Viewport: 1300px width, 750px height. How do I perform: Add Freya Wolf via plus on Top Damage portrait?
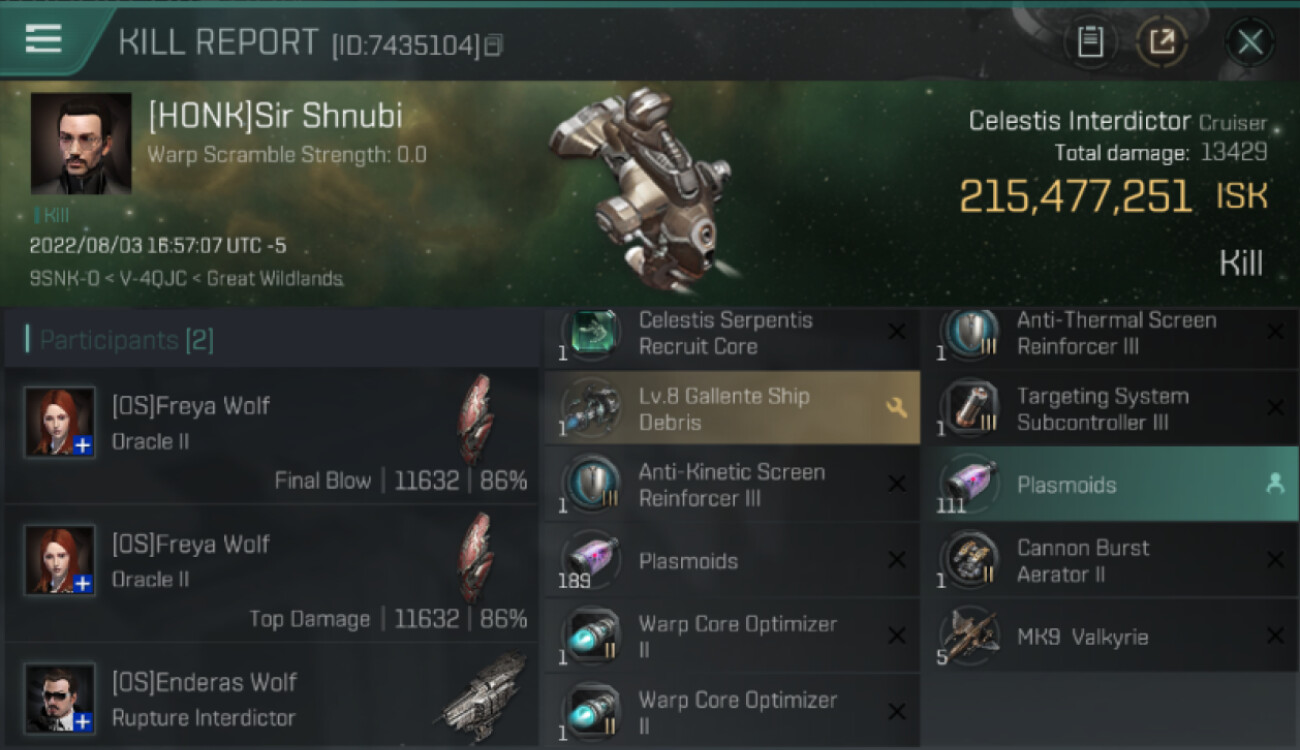tap(84, 584)
